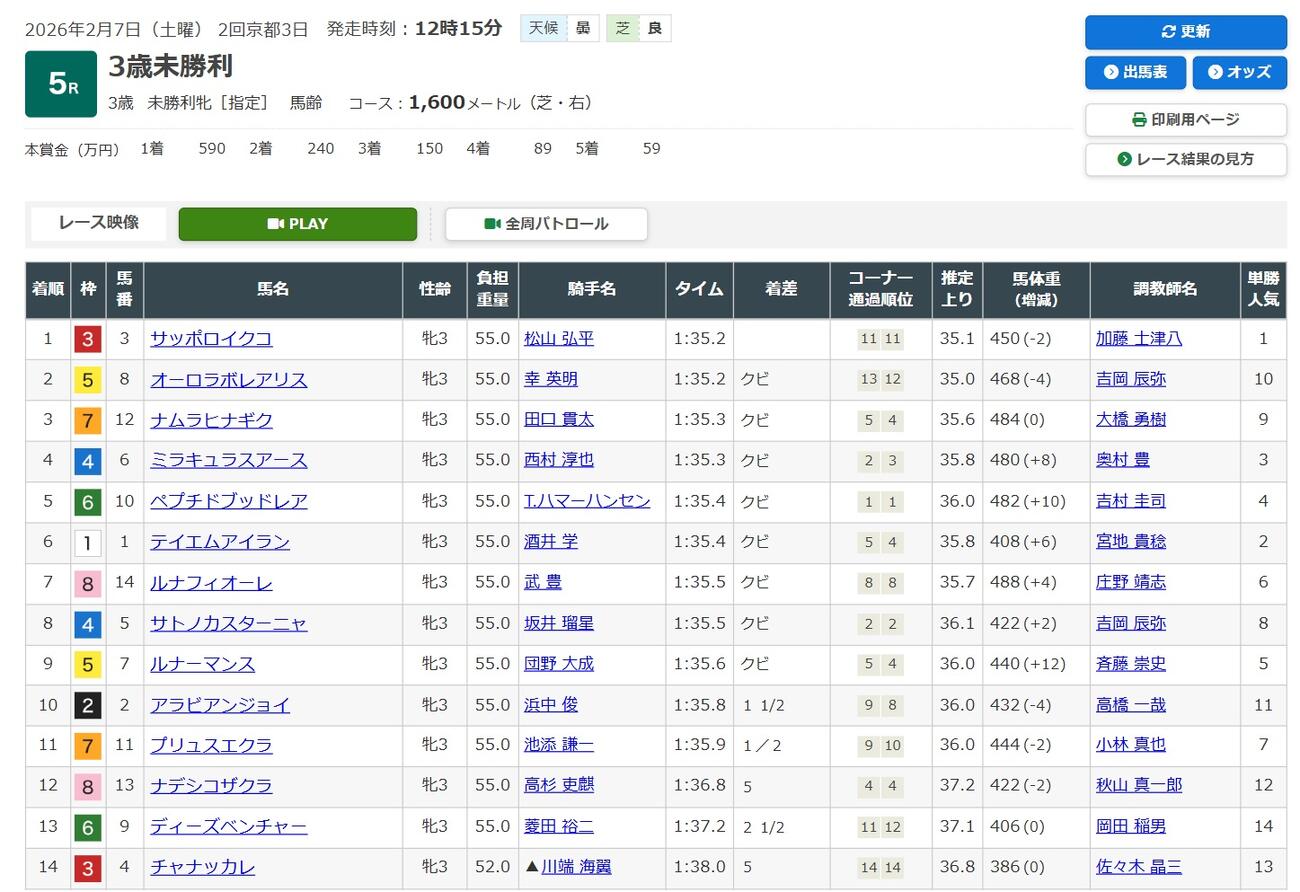Open jockey 坂井 瑠星 profile
The height and width of the screenshot is (892, 1300).
tap(559, 623)
